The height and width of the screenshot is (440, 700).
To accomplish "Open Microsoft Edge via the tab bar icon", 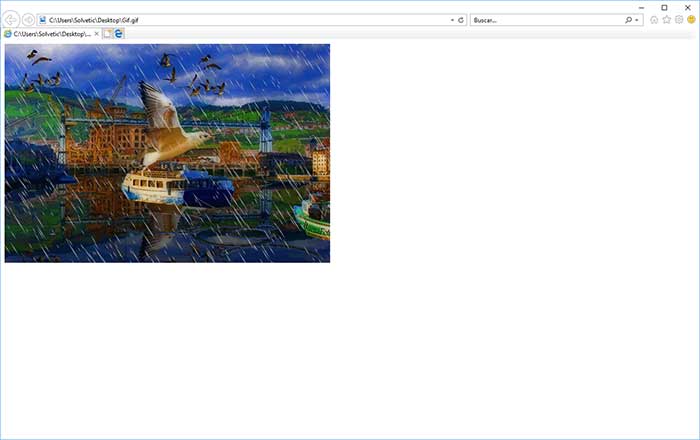I will point(119,34).
